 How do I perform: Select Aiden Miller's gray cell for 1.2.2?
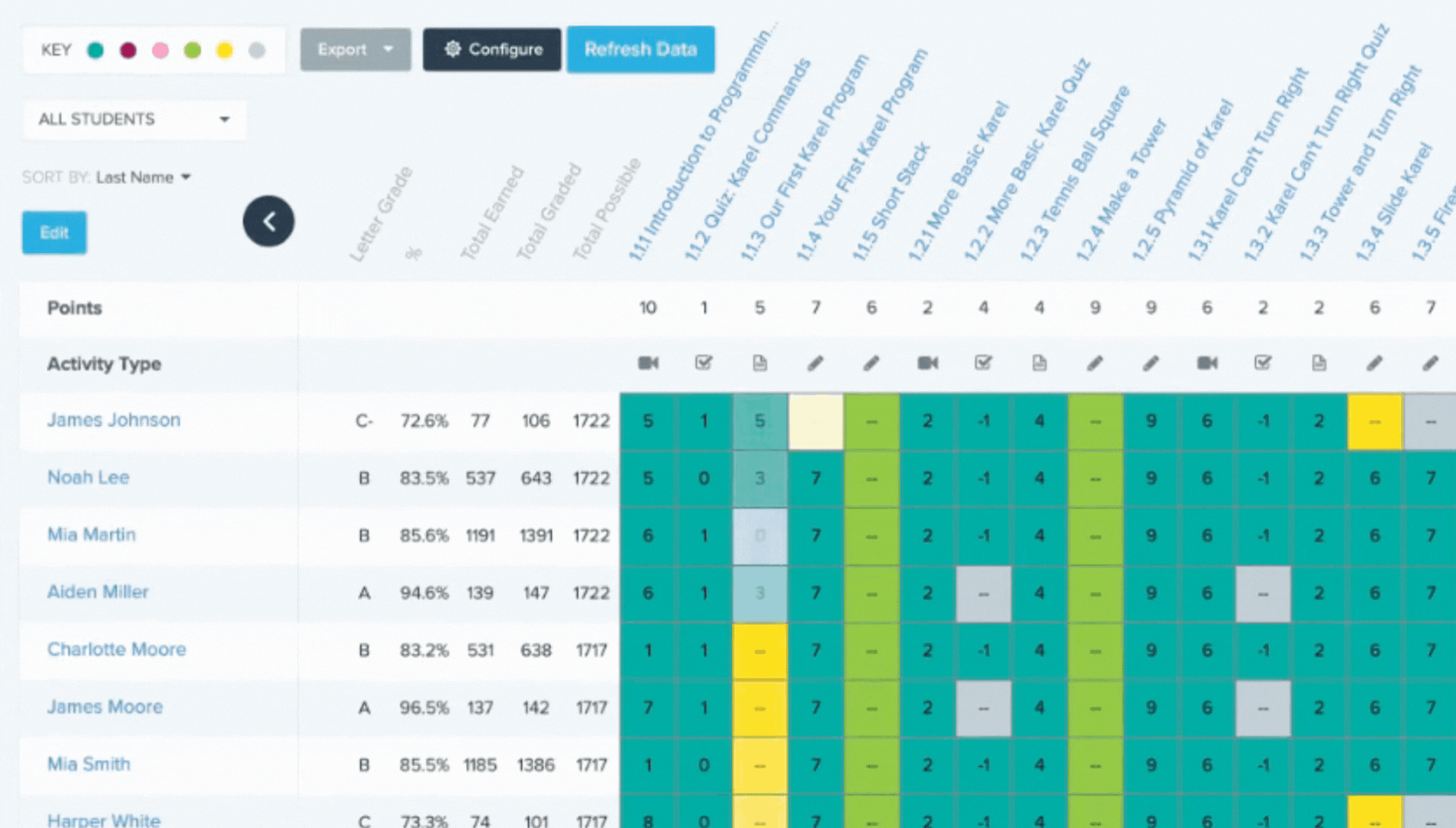click(983, 593)
